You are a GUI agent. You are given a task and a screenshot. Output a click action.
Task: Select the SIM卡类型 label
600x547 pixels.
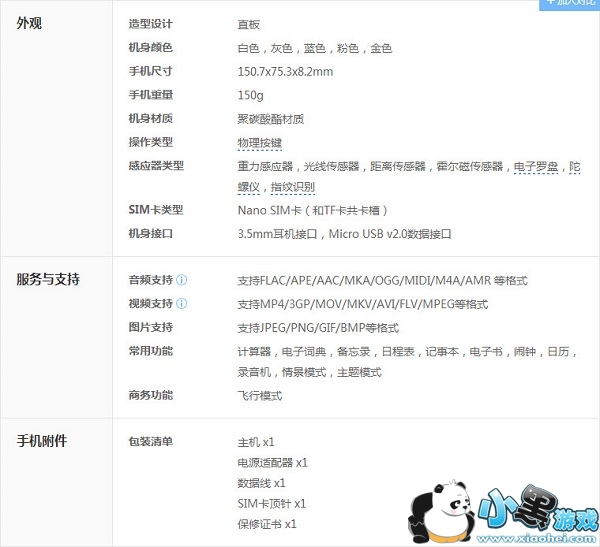point(156,210)
